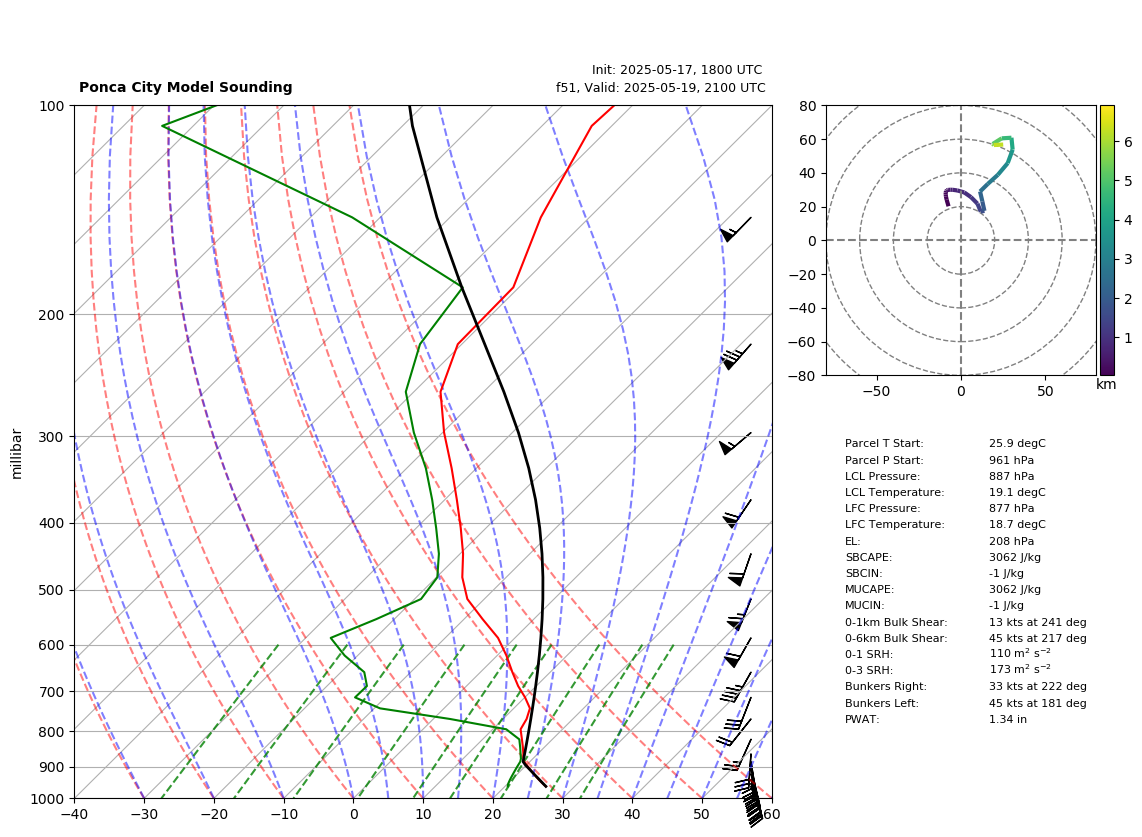Screen dimensions: 1142x837
Task: Select the "300" pressure axis tick label
Action: tap(52, 437)
